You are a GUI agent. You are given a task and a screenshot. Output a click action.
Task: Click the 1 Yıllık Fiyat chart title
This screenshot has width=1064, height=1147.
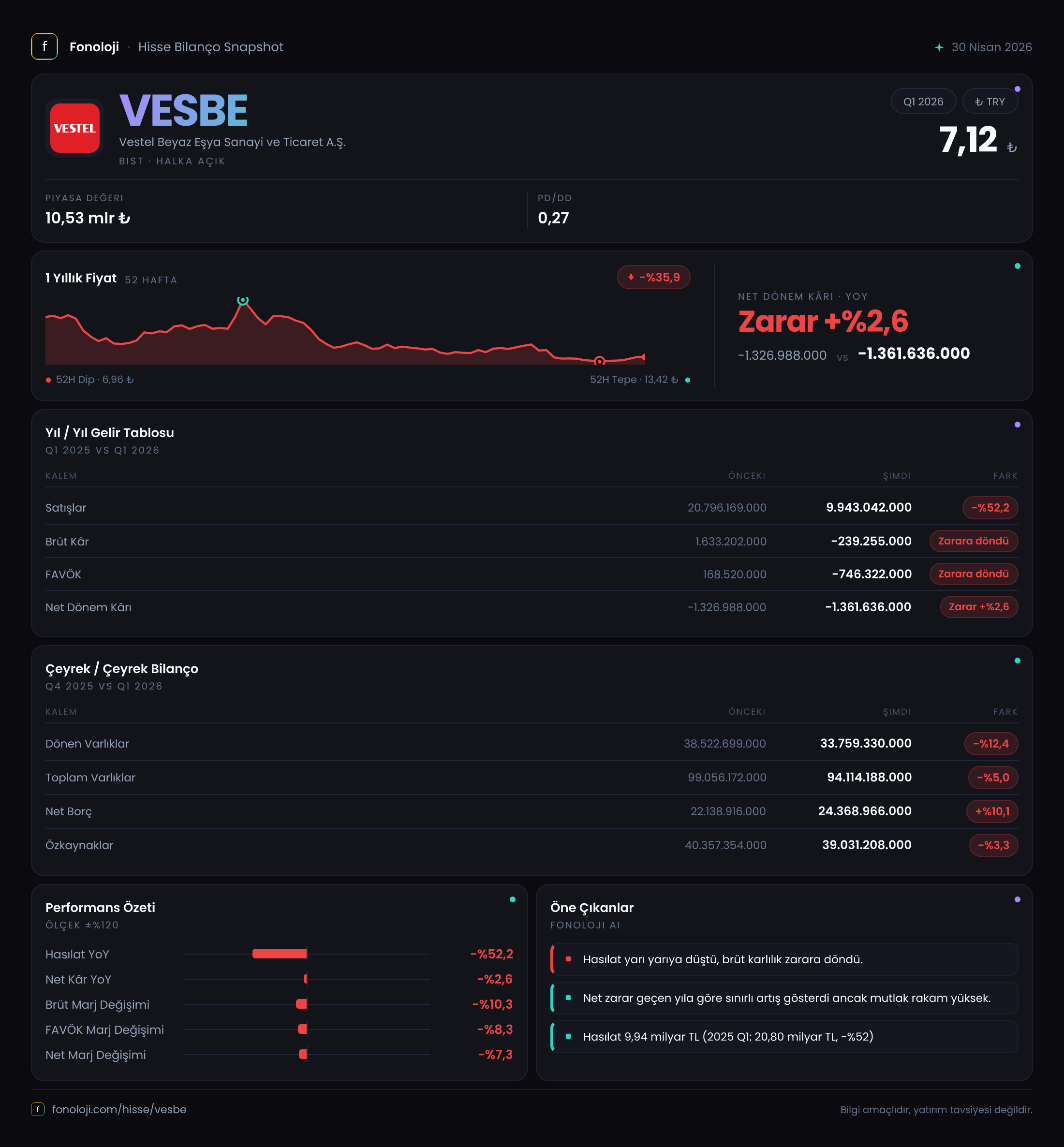(81, 278)
